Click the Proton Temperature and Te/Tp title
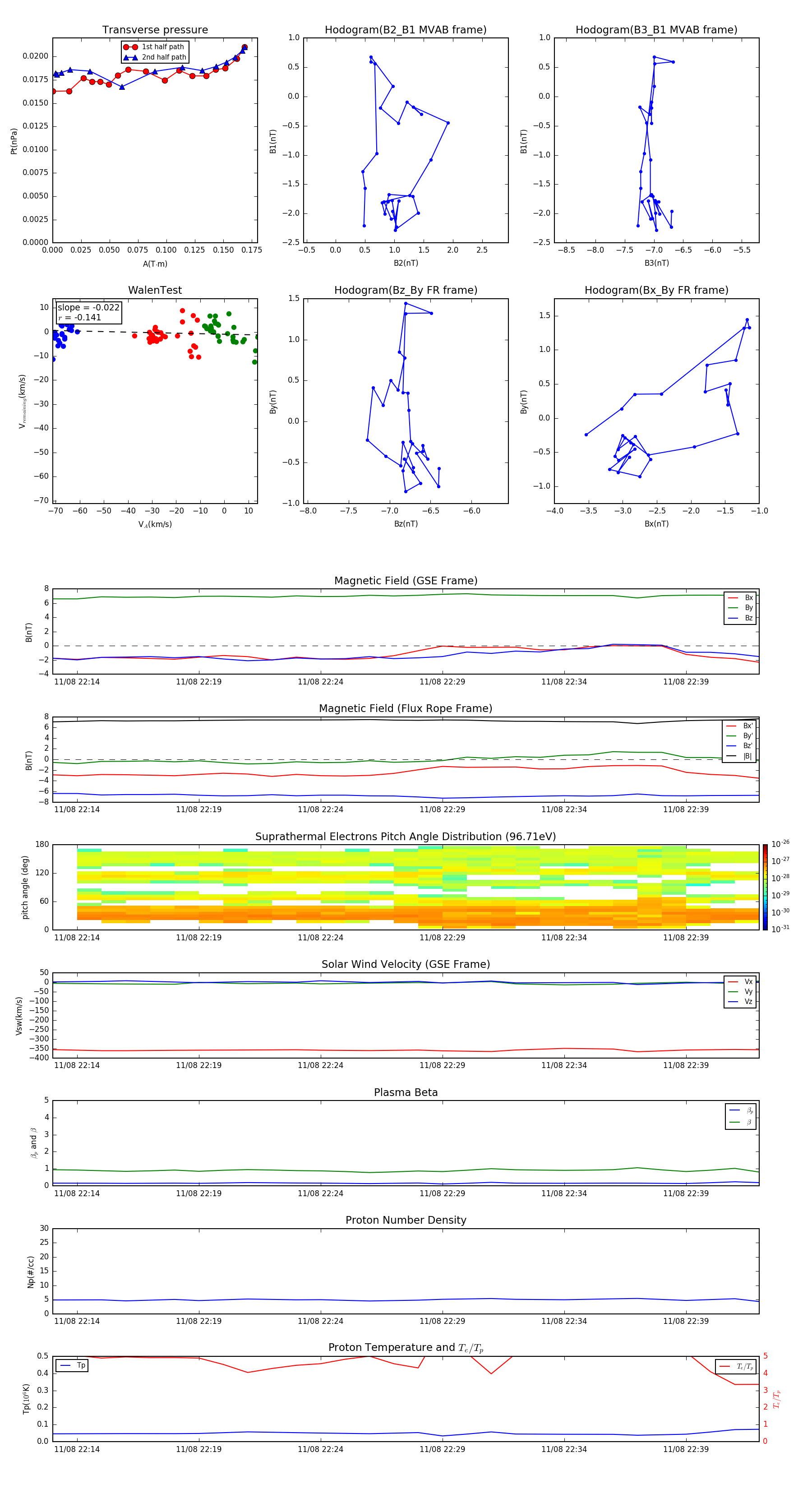This screenshot has width=812, height=1489. [406, 1348]
